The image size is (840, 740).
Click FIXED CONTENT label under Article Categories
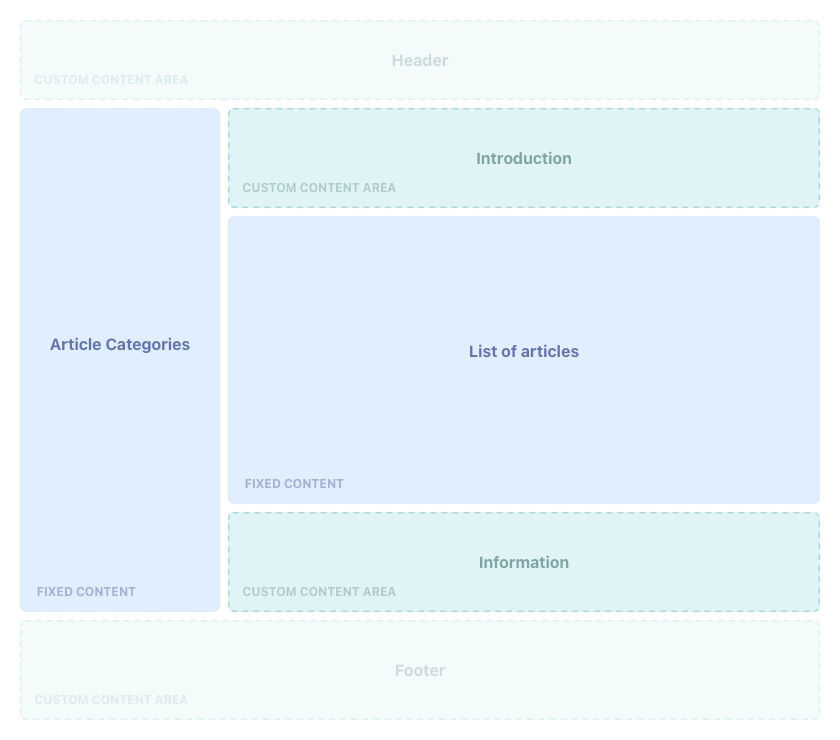pos(86,592)
